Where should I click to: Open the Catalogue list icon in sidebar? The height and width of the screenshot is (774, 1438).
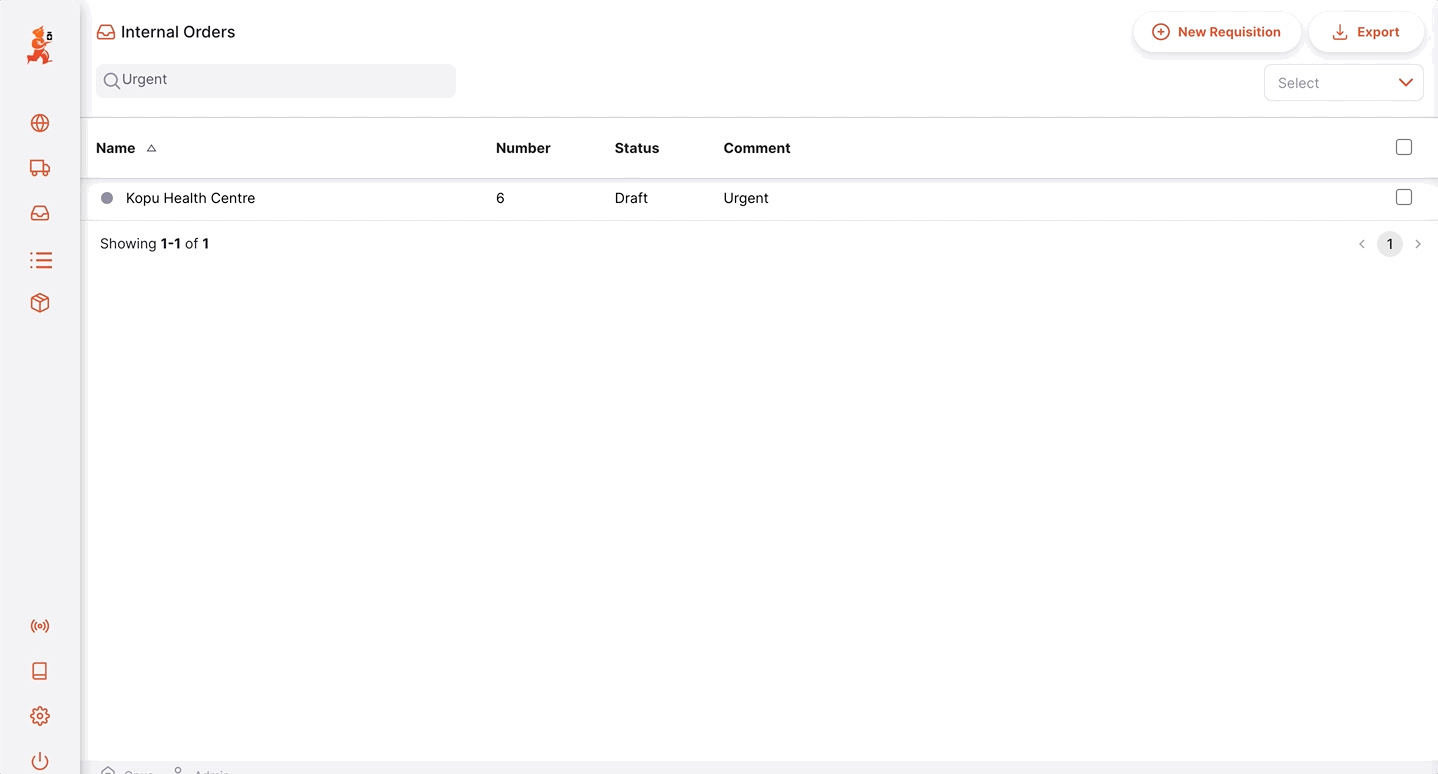(x=39, y=259)
